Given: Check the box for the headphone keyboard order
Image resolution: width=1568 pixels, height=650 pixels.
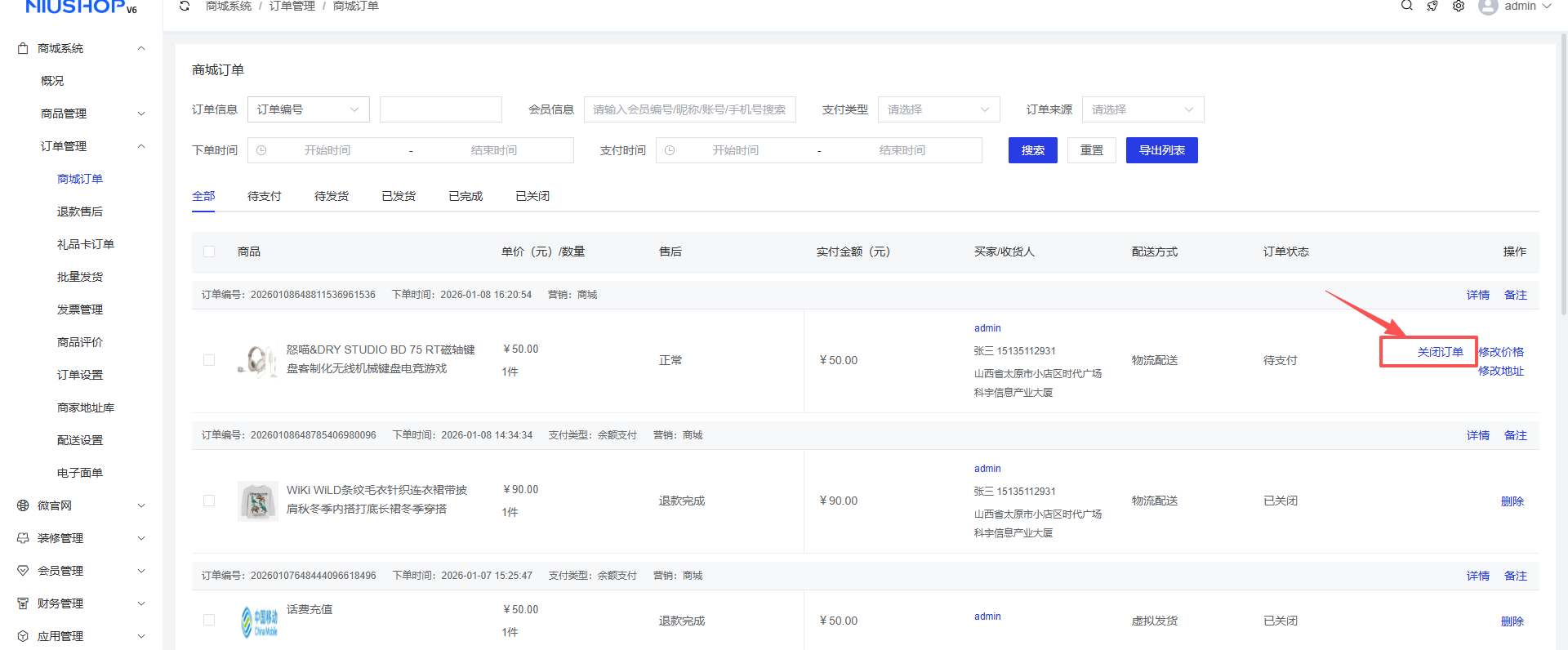Looking at the screenshot, I should tap(209, 360).
